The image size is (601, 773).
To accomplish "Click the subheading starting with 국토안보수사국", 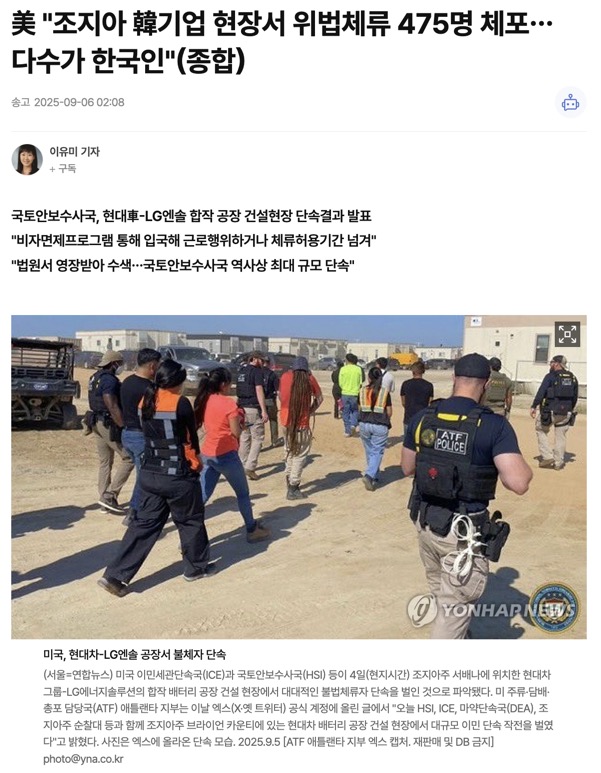I will click(191, 215).
